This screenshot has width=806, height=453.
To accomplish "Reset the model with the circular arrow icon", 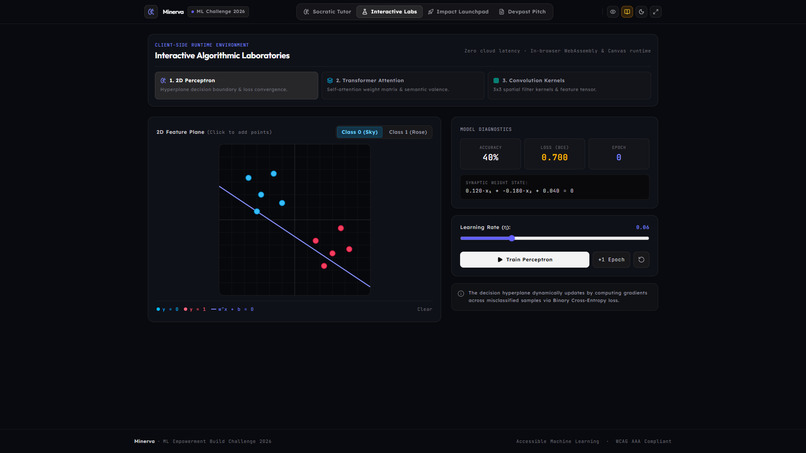I will click(x=641, y=260).
